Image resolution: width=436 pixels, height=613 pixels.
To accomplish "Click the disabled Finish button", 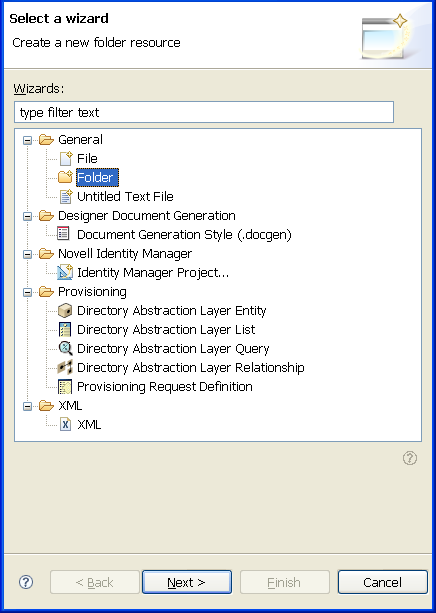I will [x=285, y=582].
